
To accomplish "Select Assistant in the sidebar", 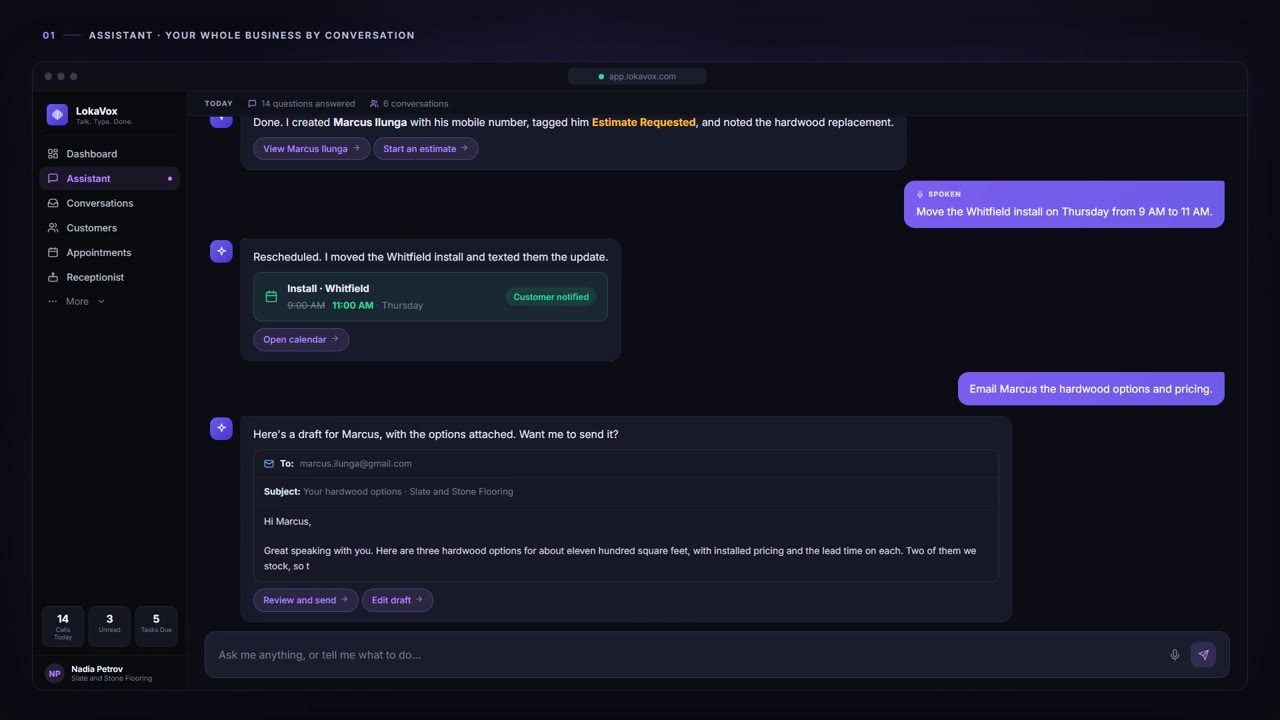I will point(109,178).
